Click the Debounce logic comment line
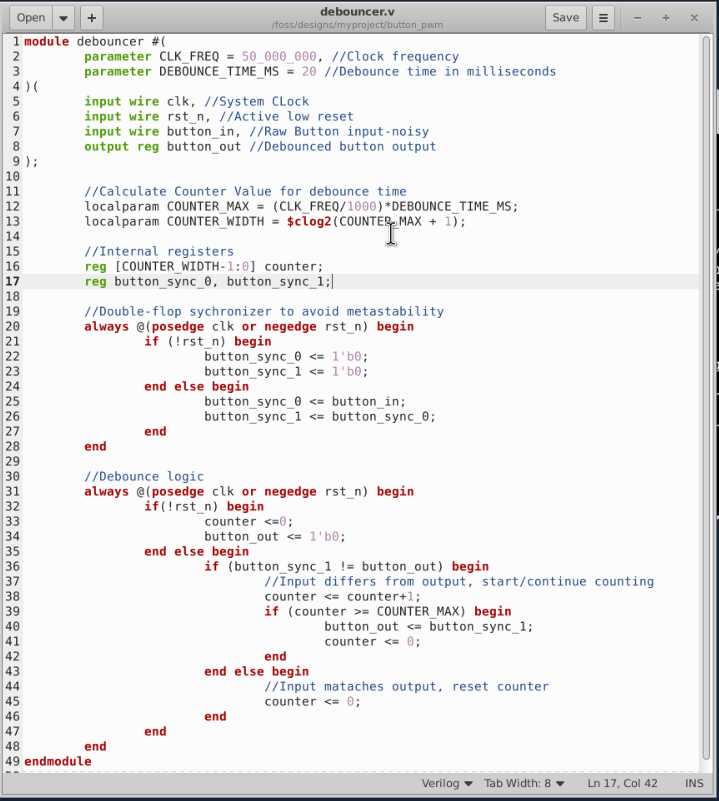719x801 pixels. (144, 476)
